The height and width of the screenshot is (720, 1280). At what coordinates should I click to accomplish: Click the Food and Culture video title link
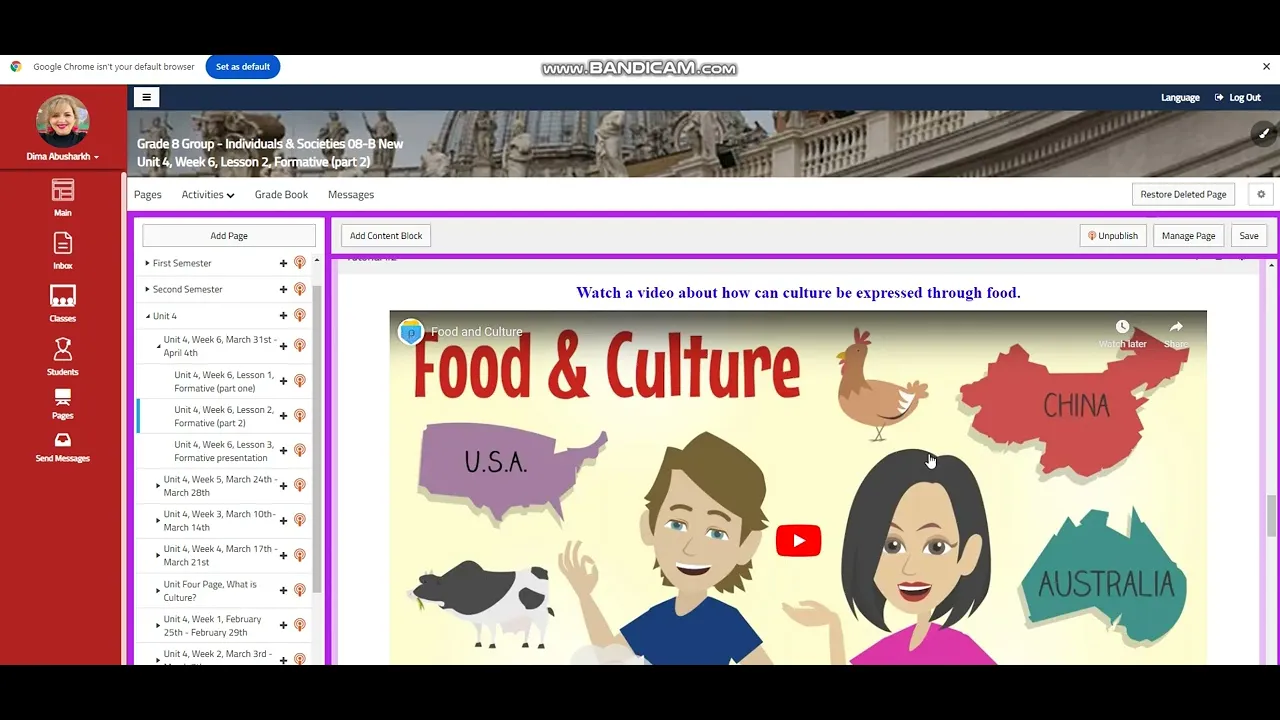(476, 332)
